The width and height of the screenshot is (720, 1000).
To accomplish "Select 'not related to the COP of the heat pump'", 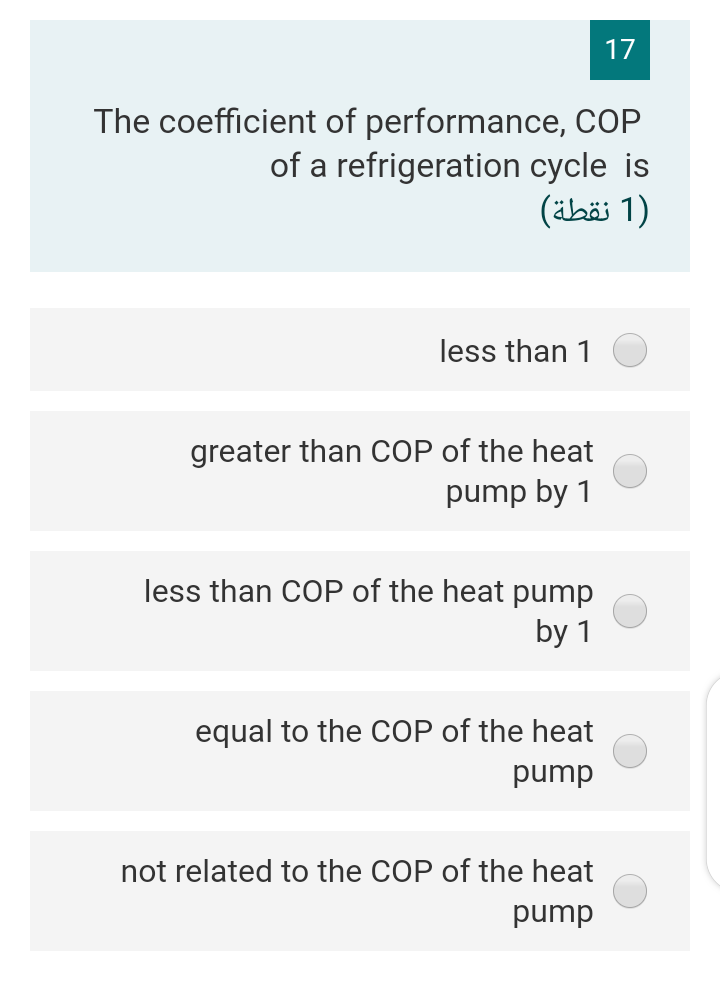I will coord(630,890).
